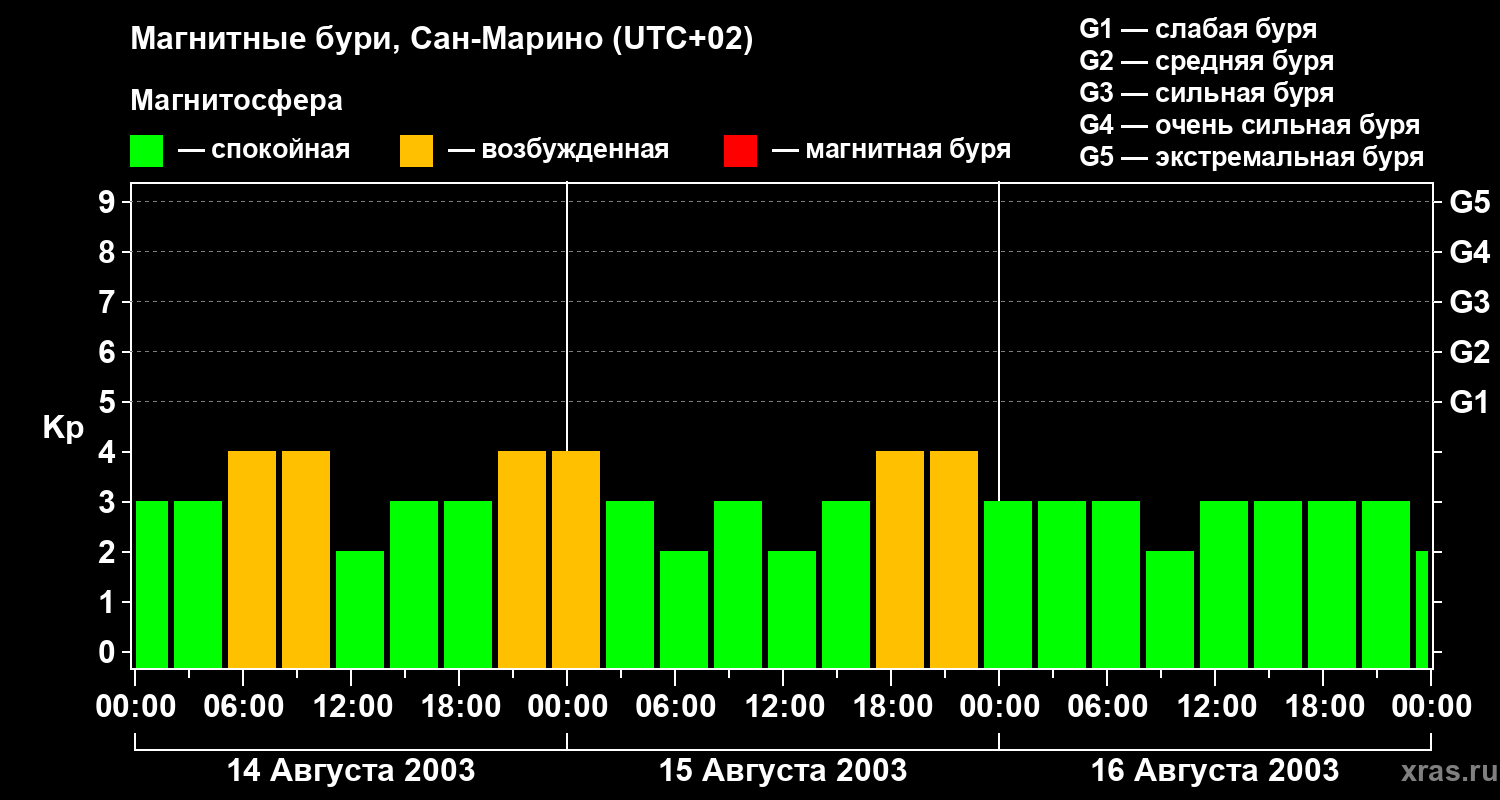Image resolution: width=1500 pixels, height=800 pixels.
Task: Click the red 'магнитная буря' legend swatch
Action: click(x=740, y=151)
